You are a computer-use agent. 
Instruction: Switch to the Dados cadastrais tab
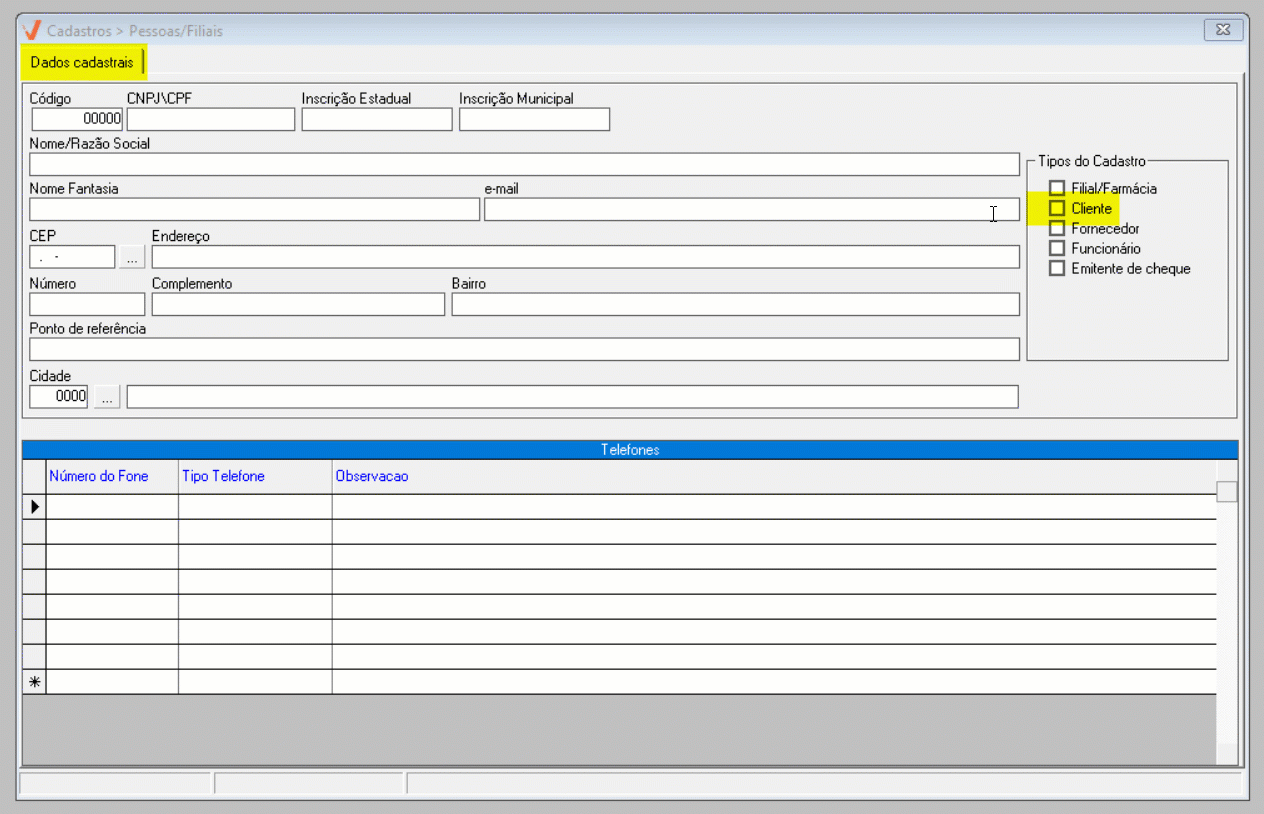tap(82, 63)
